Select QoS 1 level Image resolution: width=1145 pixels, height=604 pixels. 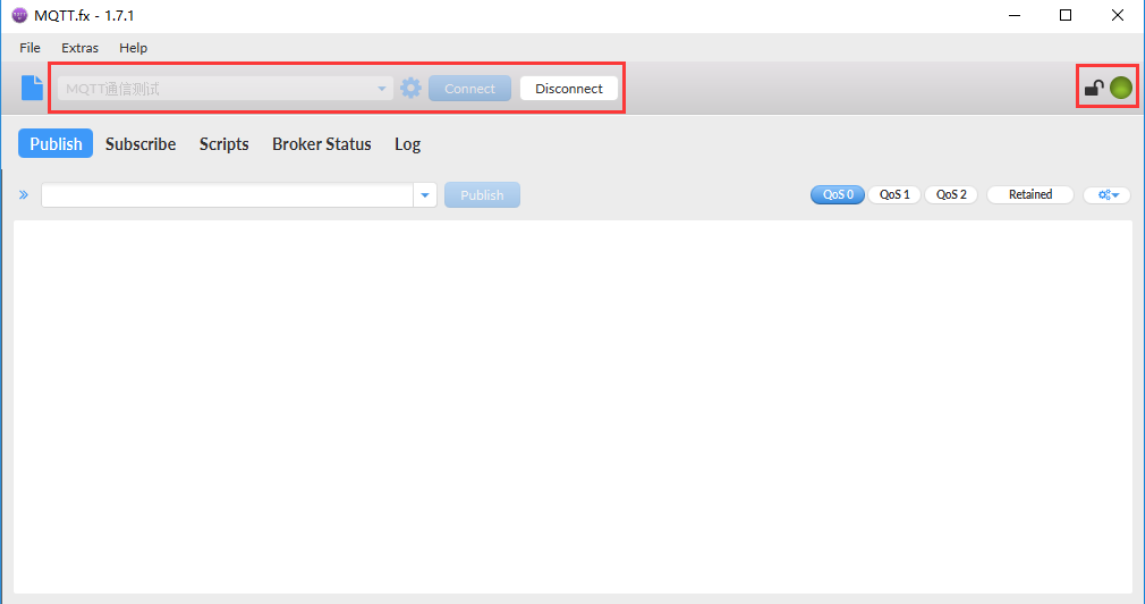pyautogui.click(x=895, y=195)
